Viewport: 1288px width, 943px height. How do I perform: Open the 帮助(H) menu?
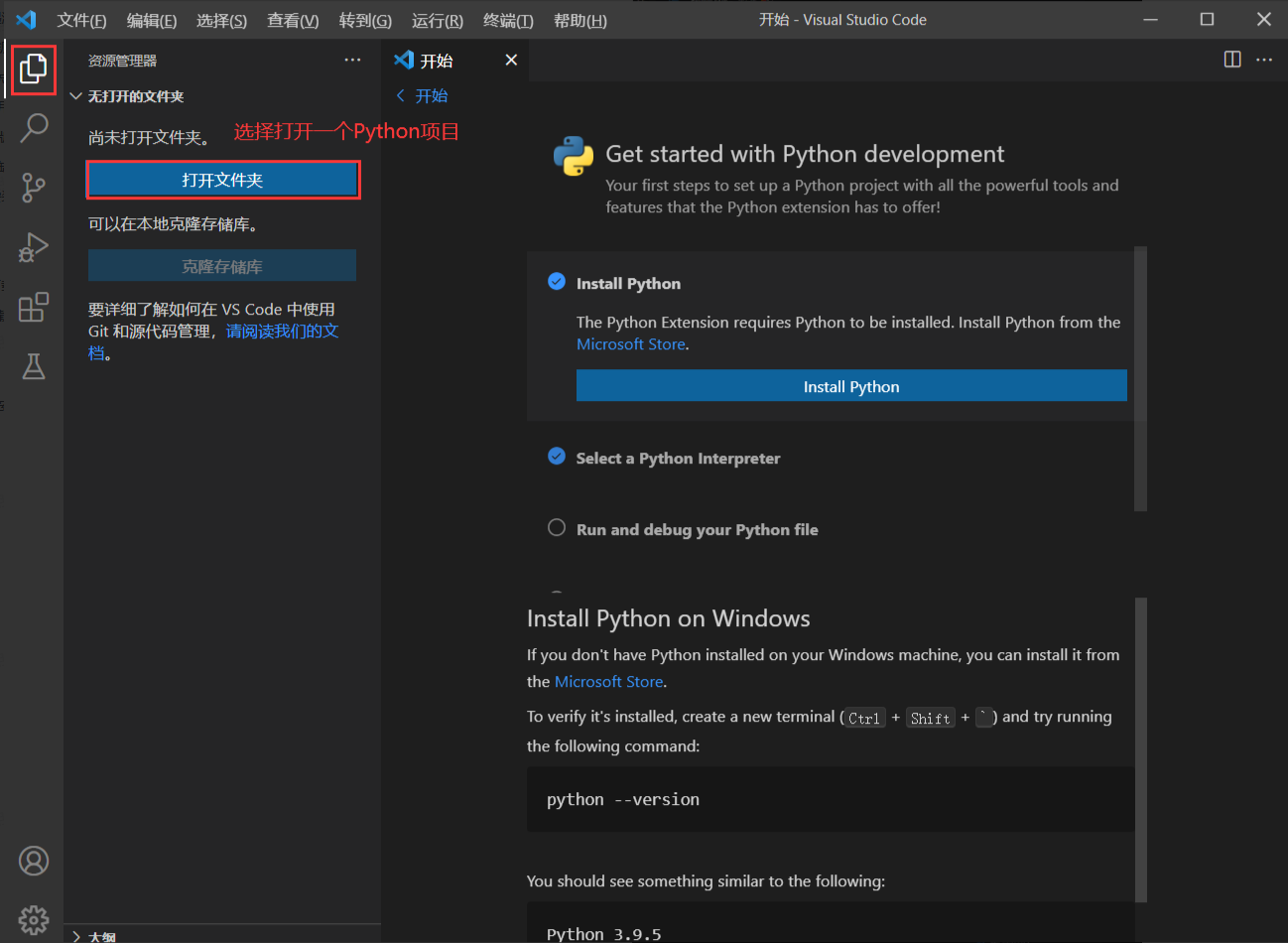click(x=580, y=21)
